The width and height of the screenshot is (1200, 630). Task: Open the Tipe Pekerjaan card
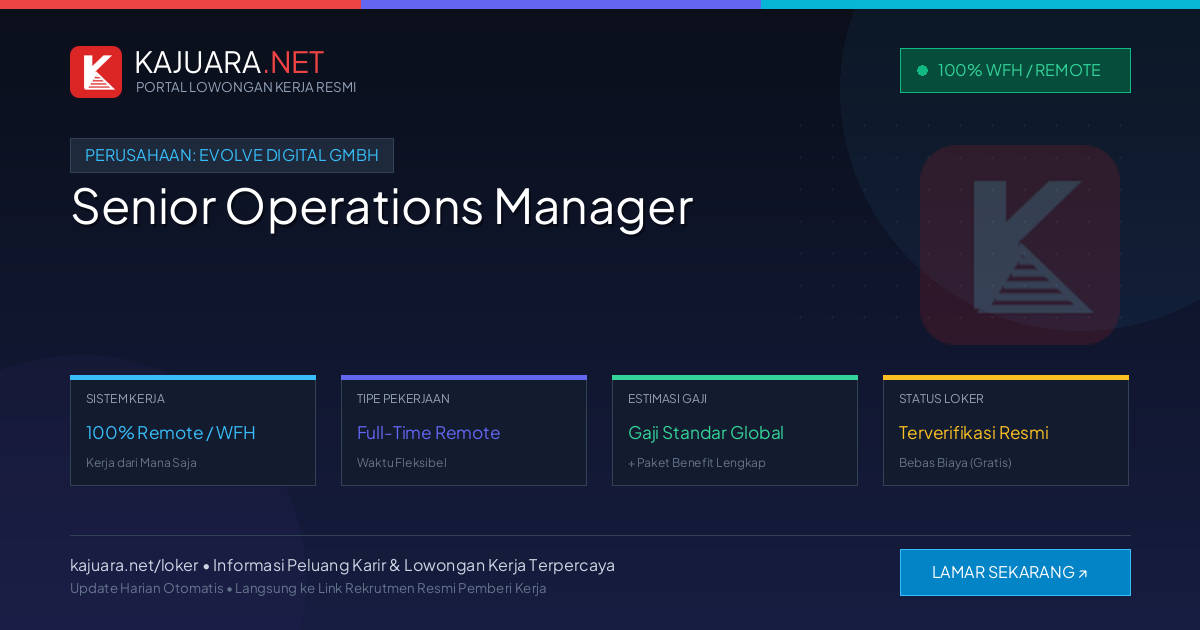point(464,431)
